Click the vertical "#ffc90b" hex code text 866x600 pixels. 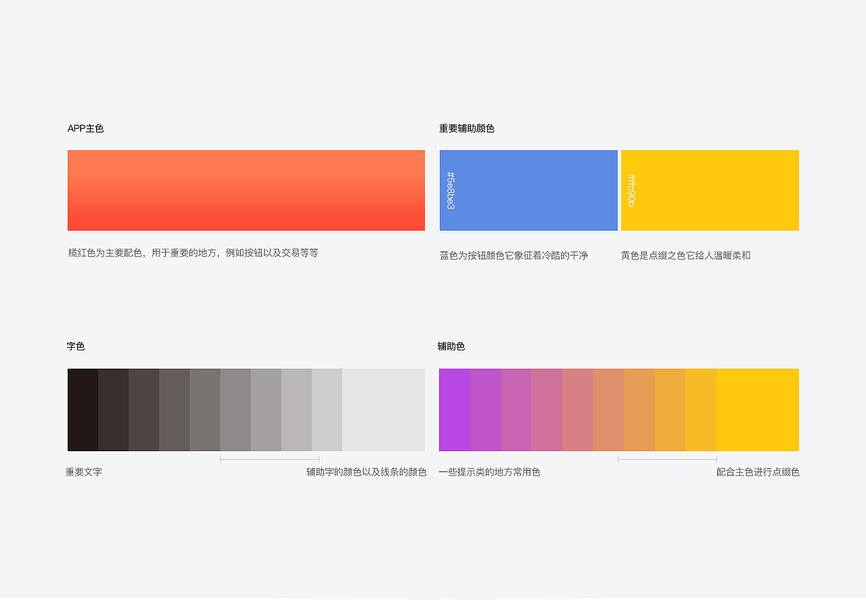[631, 190]
